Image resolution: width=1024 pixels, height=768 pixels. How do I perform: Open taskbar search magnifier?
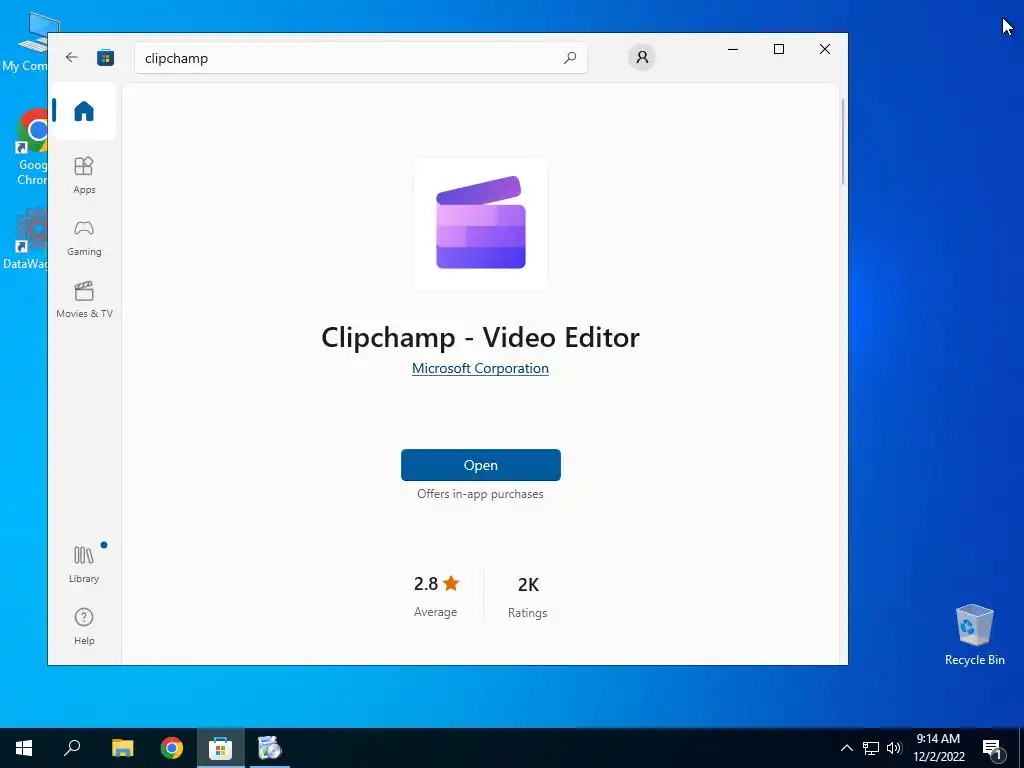pos(72,748)
